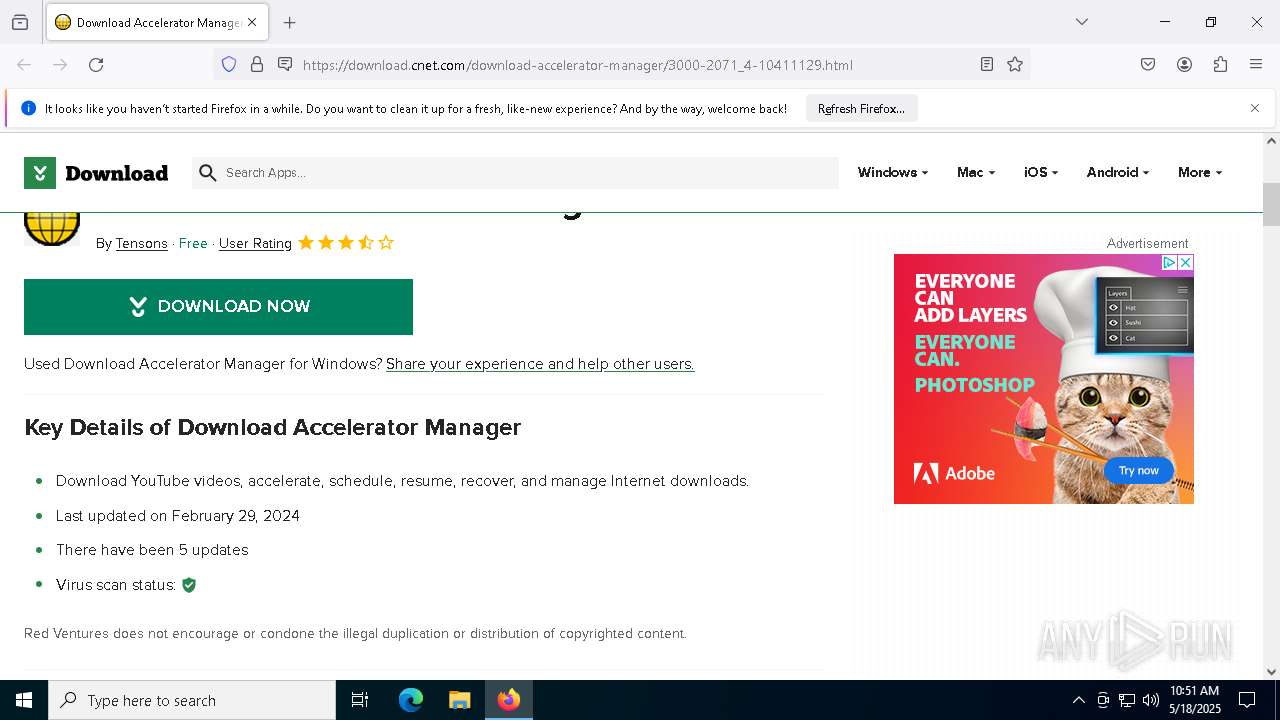Click the taskbar search box

tap(192, 700)
